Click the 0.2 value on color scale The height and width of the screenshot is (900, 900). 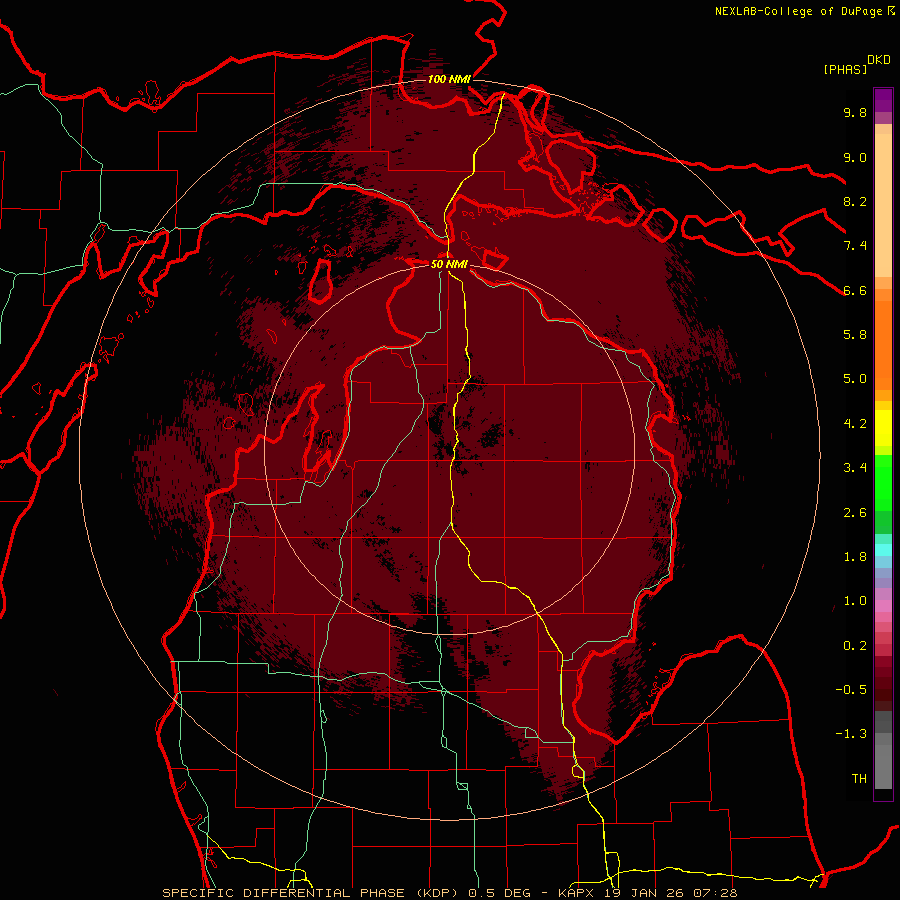[855, 646]
